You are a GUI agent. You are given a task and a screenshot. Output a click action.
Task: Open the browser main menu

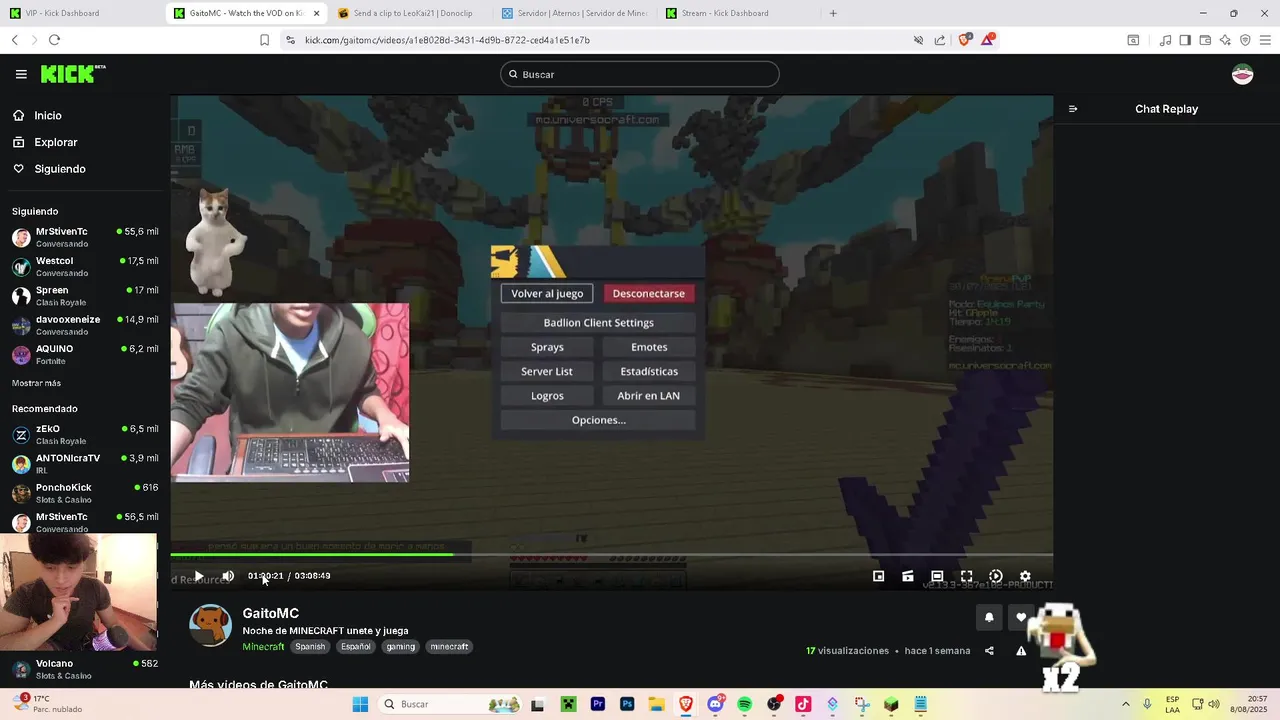(x=1265, y=40)
